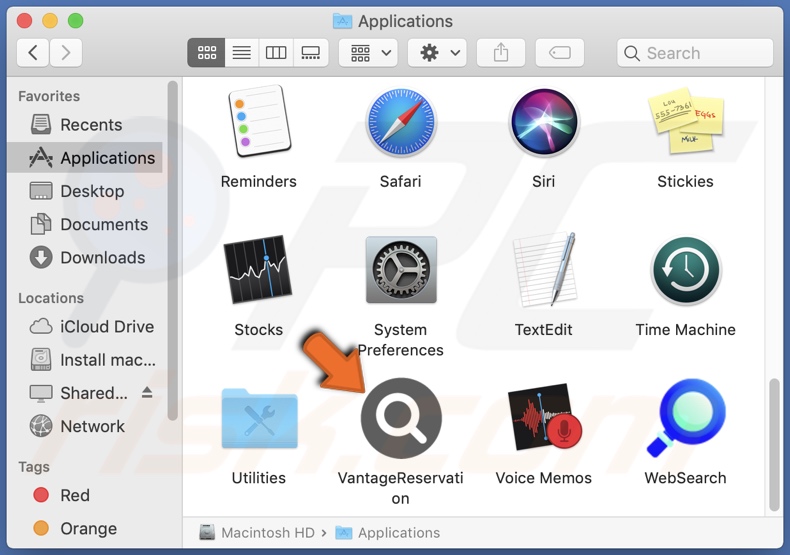The width and height of the screenshot is (790, 555).
Task: Click the Time Machine label
Action: coord(686,329)
